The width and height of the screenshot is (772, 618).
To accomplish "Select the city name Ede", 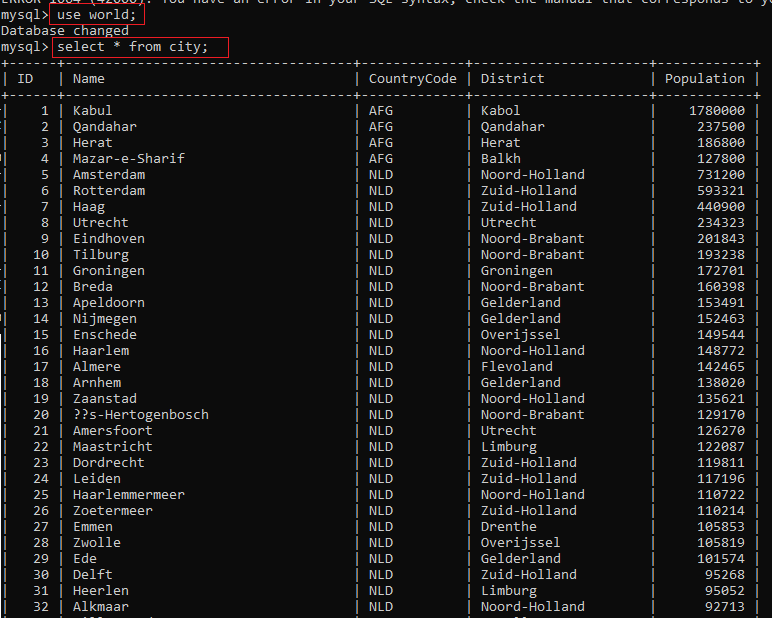I will pyautogui.click(x=85, y=559).
